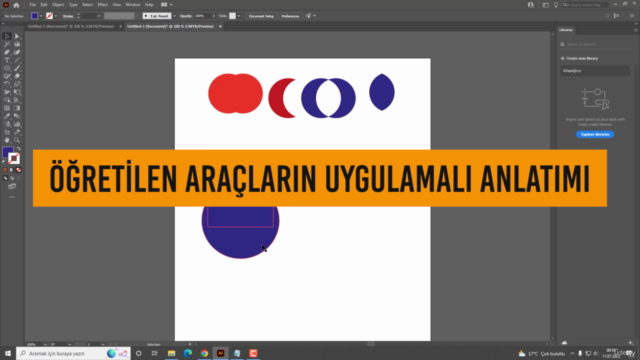Open Microsoft Edge from the taskbar
Screen dimensions: 640x360
click(188, 353)
